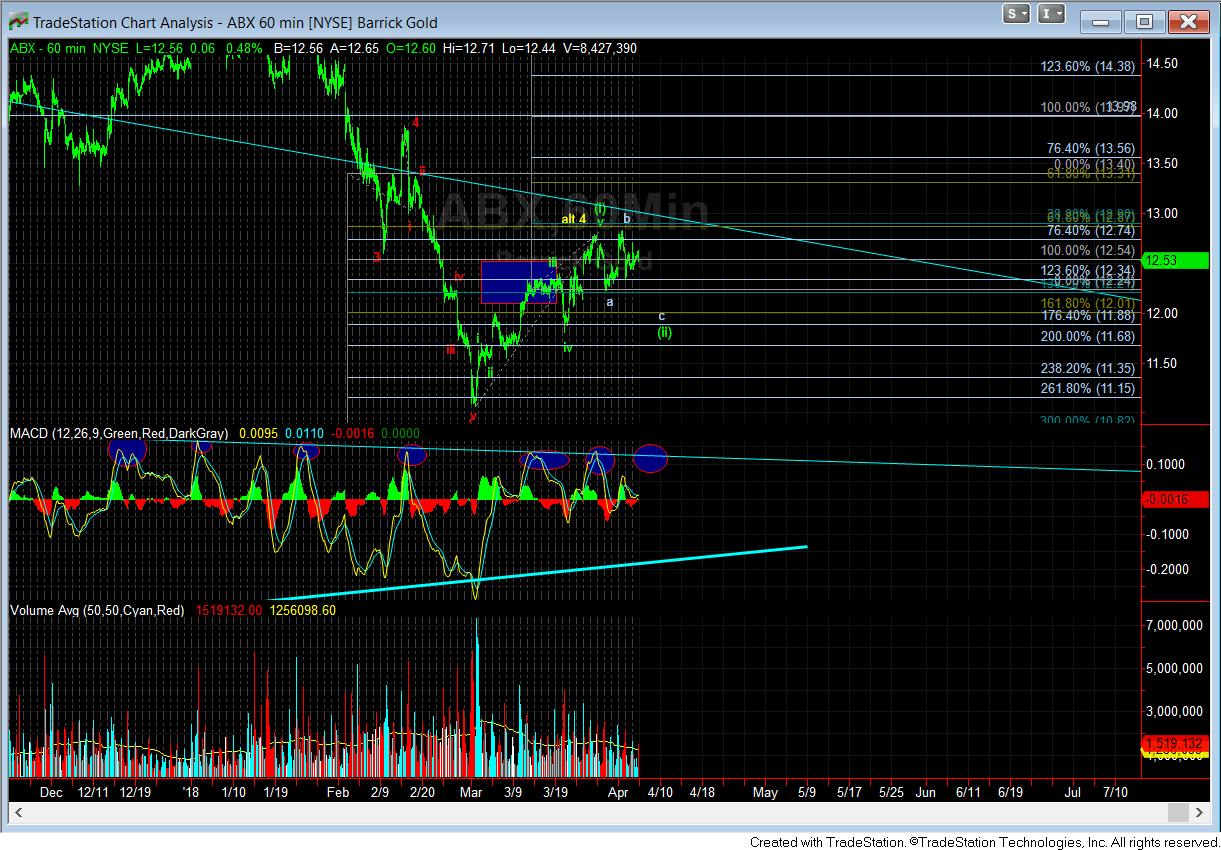This screenshot has height=850, width=1221.
Task: Click the 11.50 price axis label
Action: pos(1162,363)
